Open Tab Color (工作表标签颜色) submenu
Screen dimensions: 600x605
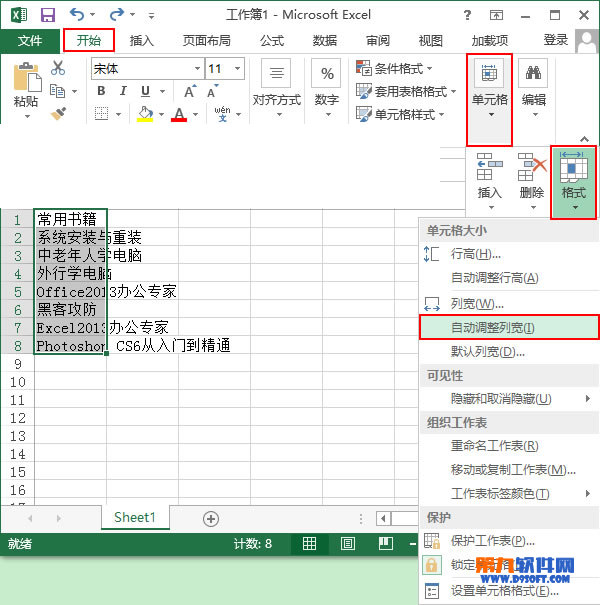coord(509,493)
